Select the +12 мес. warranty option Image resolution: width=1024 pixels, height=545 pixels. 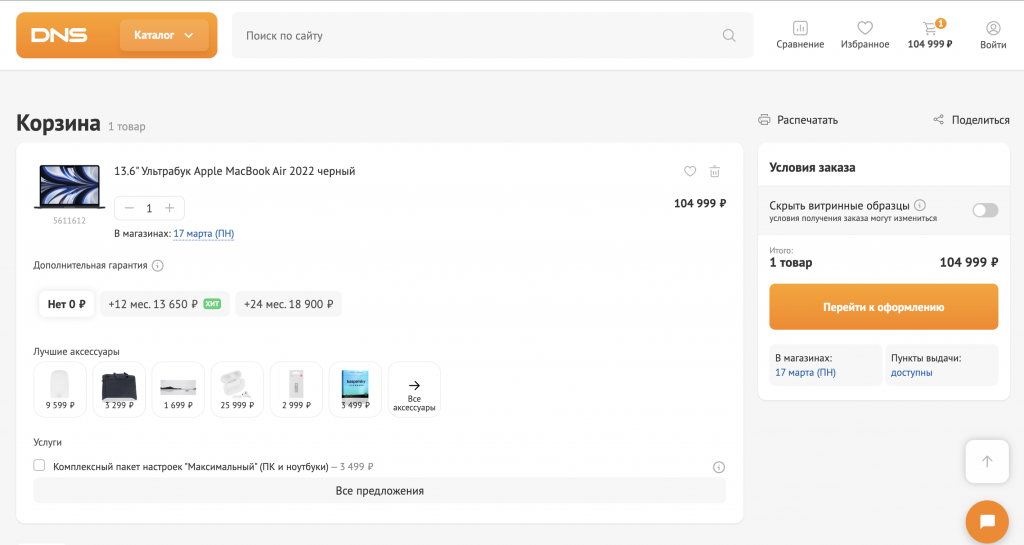(164, 304)
